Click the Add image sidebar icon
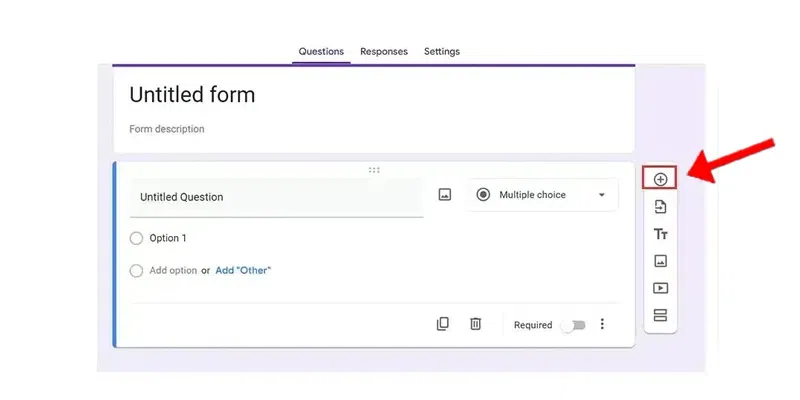Screen dimensions: 800x400 pos(660,261)
